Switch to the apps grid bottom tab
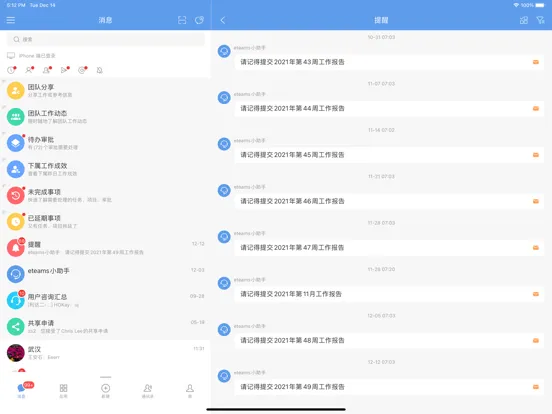Image resolution: width=552 pixels, height=414 pixels. [63, 390]
